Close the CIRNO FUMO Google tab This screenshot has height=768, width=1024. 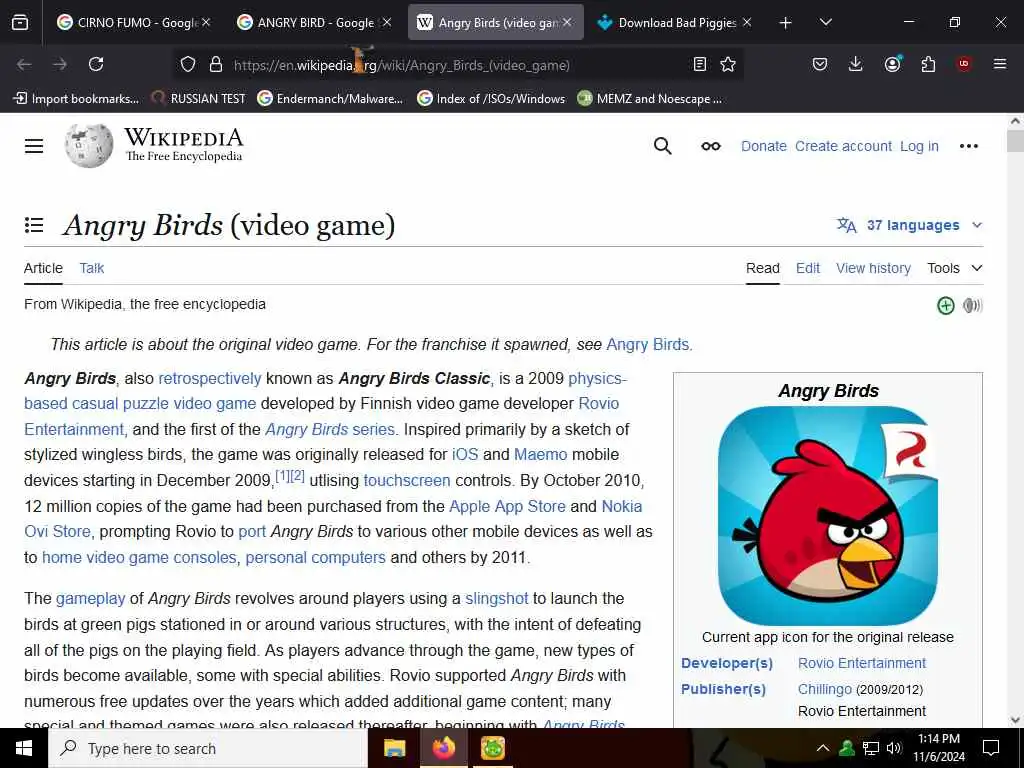click(x=206, y=22)
